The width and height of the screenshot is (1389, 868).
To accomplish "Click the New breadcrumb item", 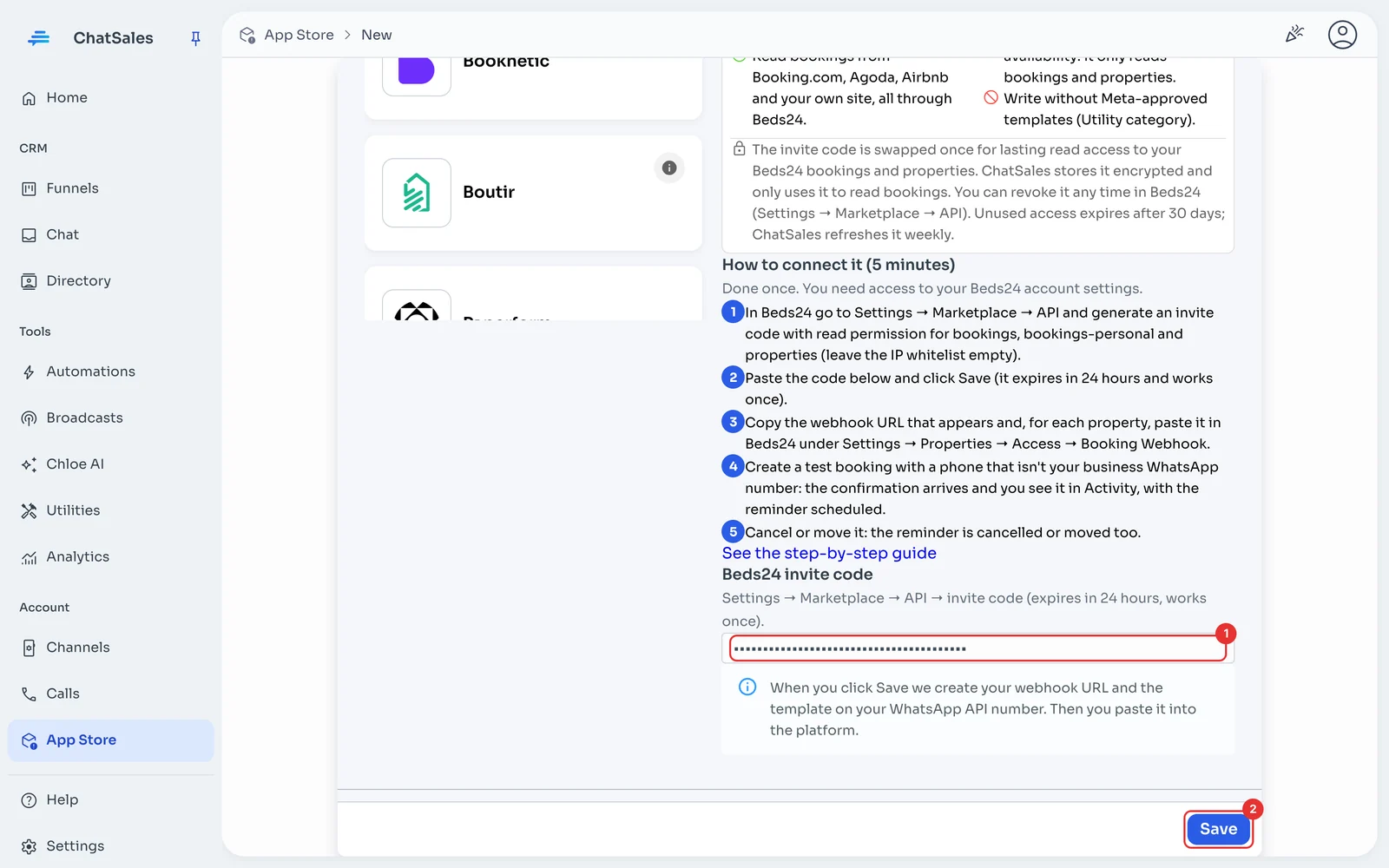I will (376, 35).
